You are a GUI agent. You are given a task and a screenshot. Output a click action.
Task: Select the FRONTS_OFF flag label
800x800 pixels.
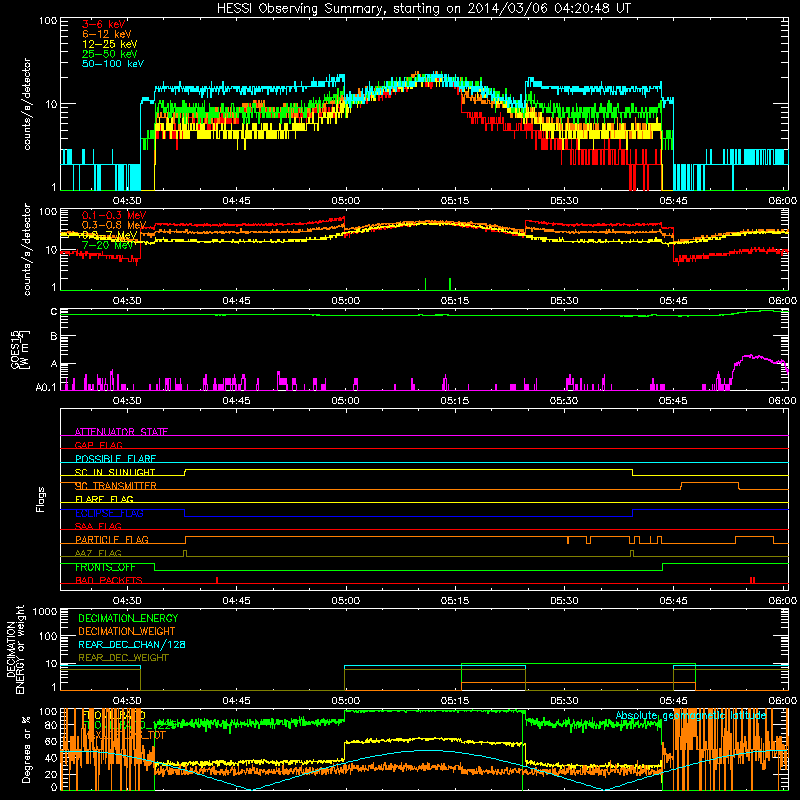click(x=105, y=567)
